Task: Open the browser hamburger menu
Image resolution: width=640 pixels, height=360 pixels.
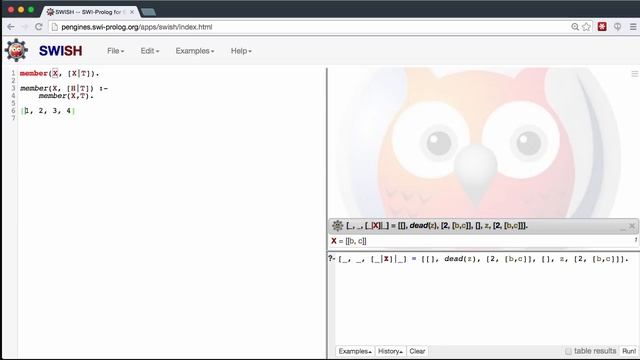Action: pyautogui.click(x=633, y=27)
